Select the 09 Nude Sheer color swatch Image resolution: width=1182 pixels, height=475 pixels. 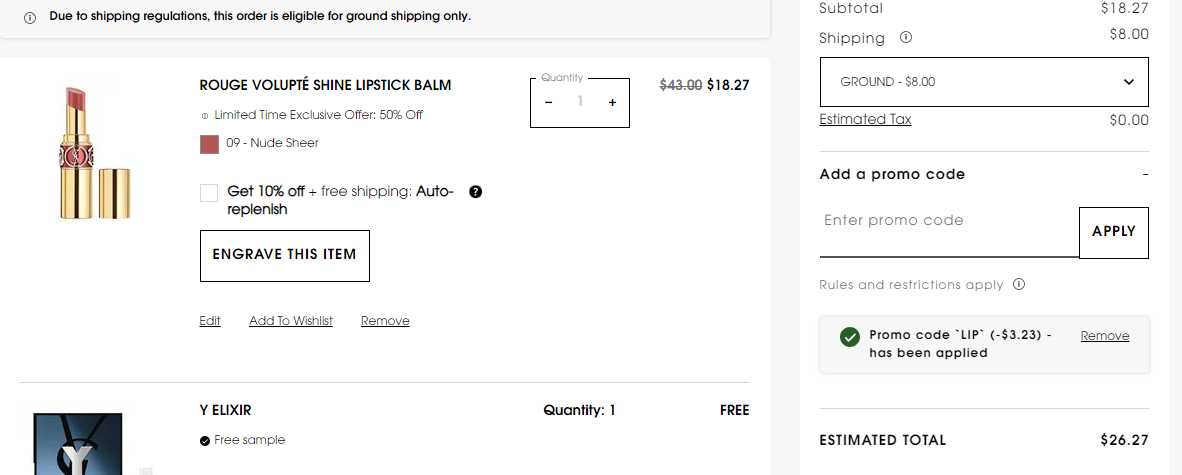209,144
